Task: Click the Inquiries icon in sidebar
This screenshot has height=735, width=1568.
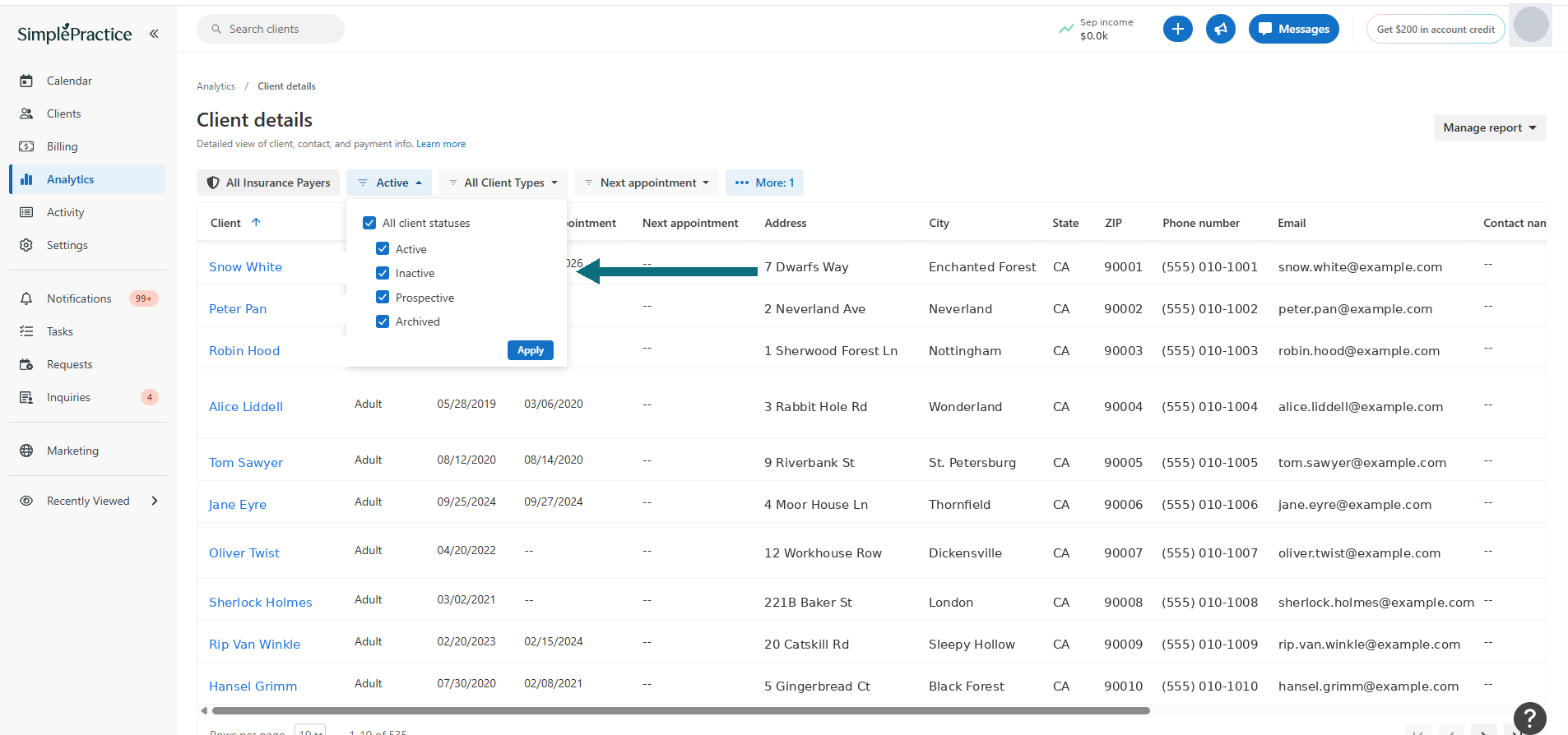Action: (x=26, y=397)
